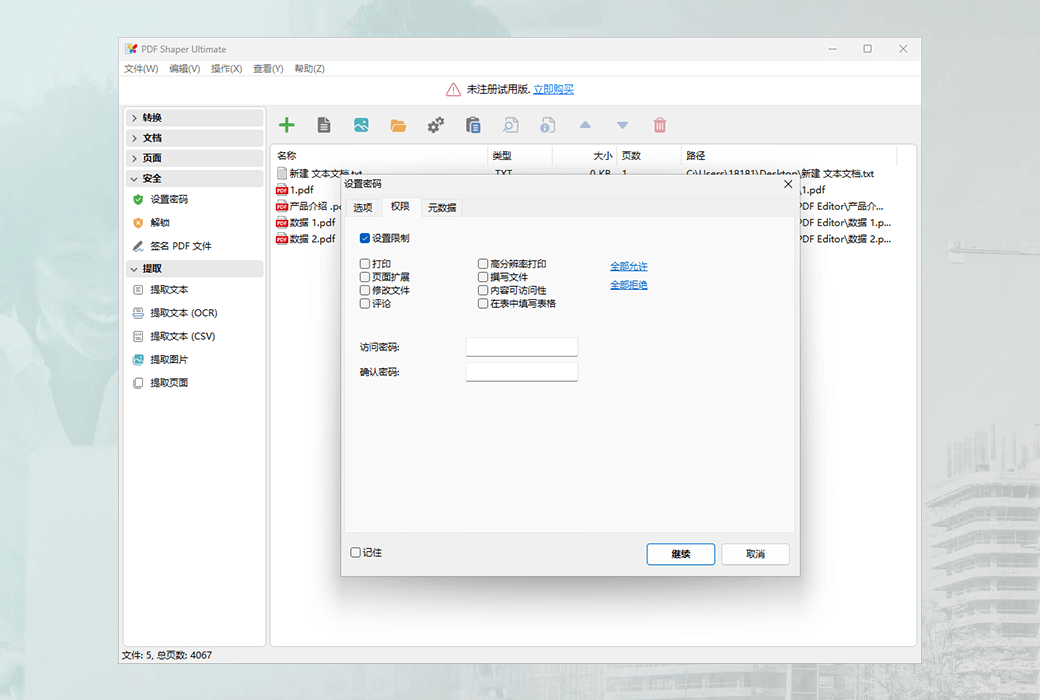Click the Remove Files trash icon
1040x700 pixels.
point(659,124)
